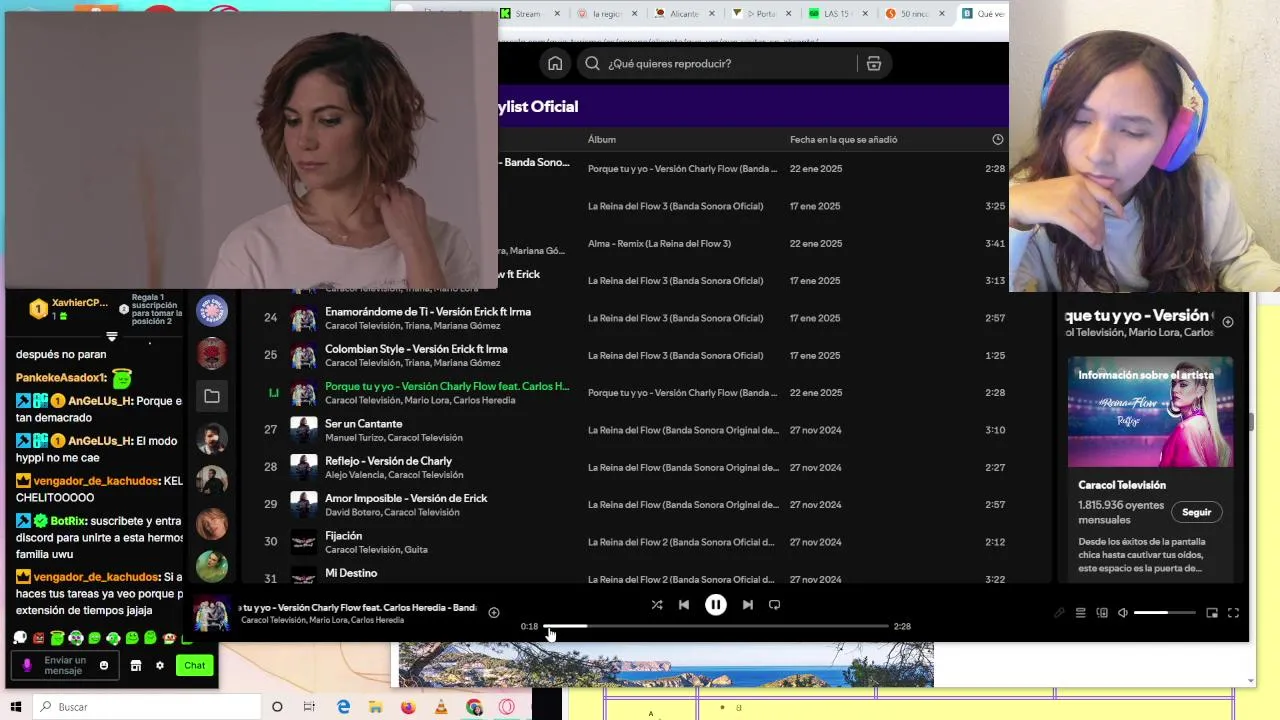Switch to the 'Porta' browser tab
The width and height of the screenshot is (1280, 720).
(x=764, y=14)
